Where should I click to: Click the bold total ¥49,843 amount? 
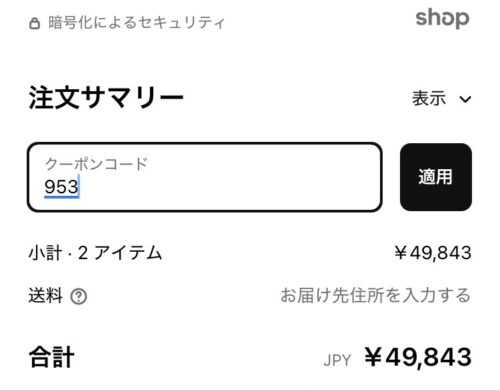pos(418,357)
